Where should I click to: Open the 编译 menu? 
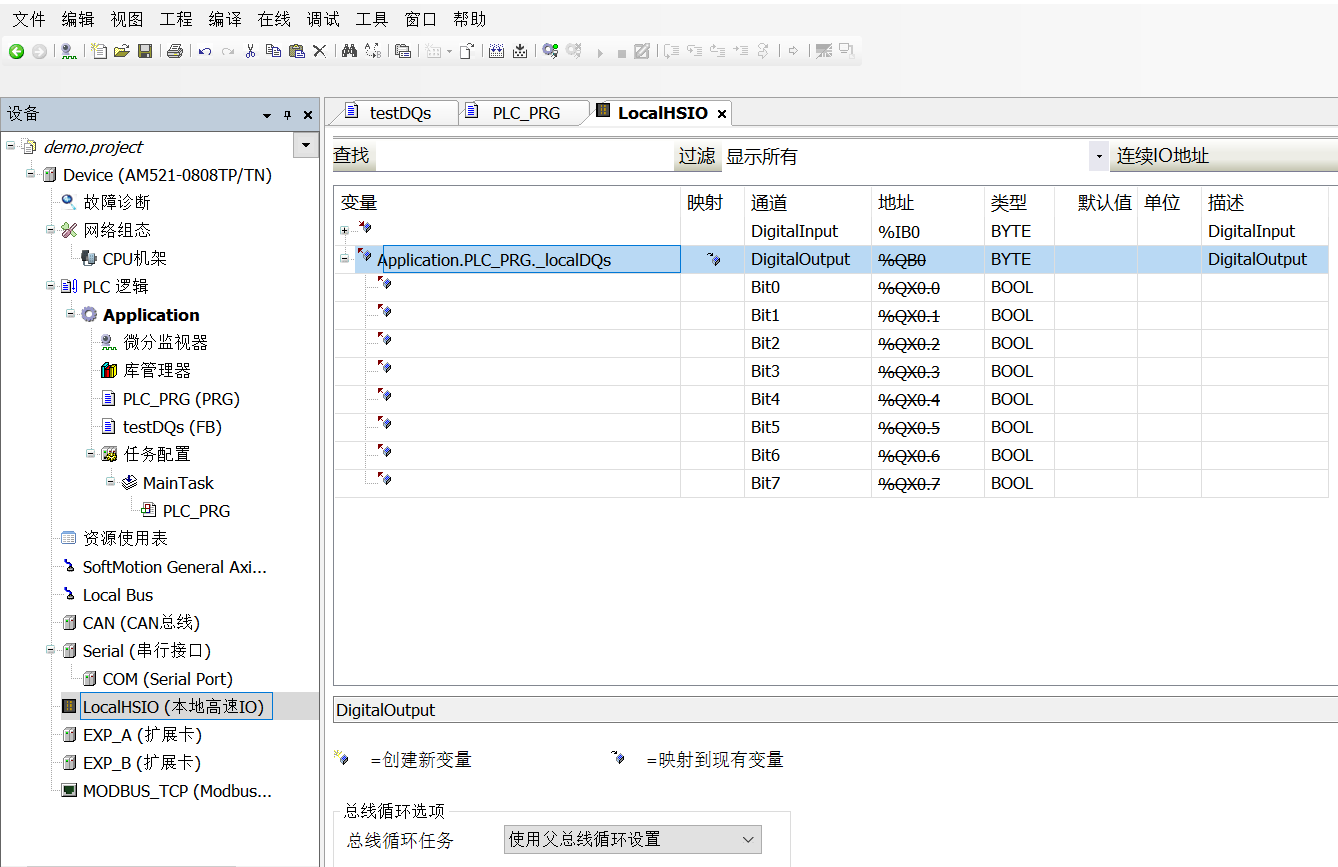tap(224, 19)
